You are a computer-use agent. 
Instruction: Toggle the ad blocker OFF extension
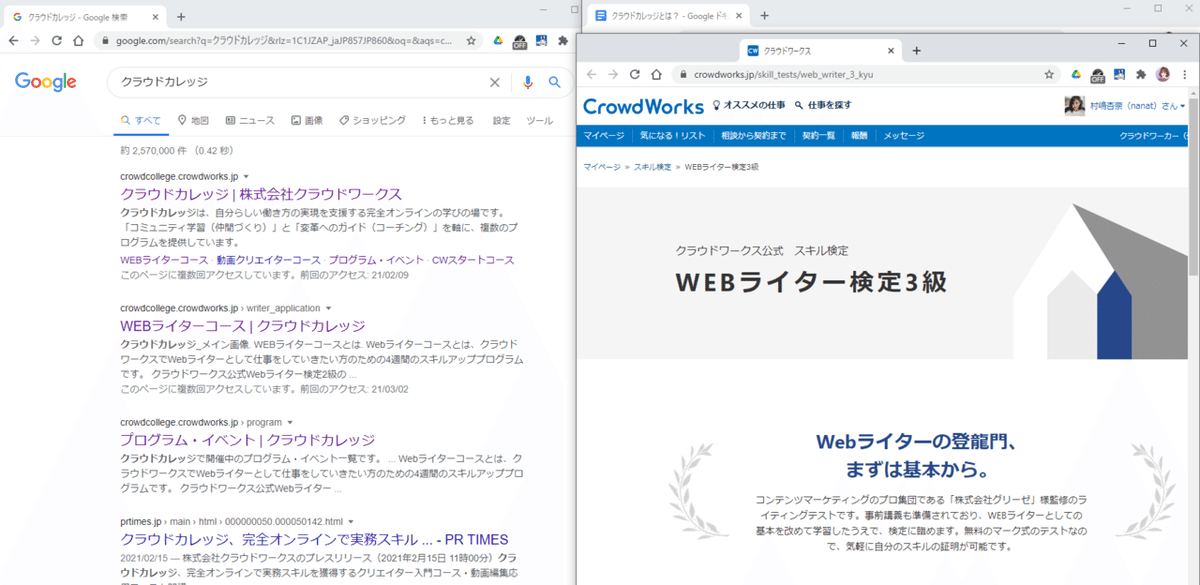[x=1098, y=76]
